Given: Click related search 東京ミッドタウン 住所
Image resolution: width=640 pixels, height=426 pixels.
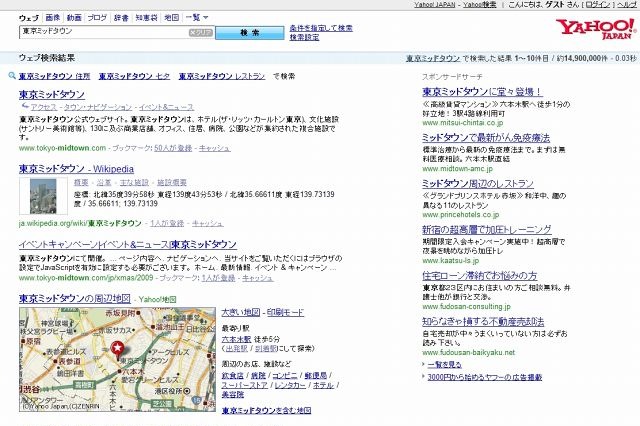Looking at the screenshot, I should [x=54, y=76].
